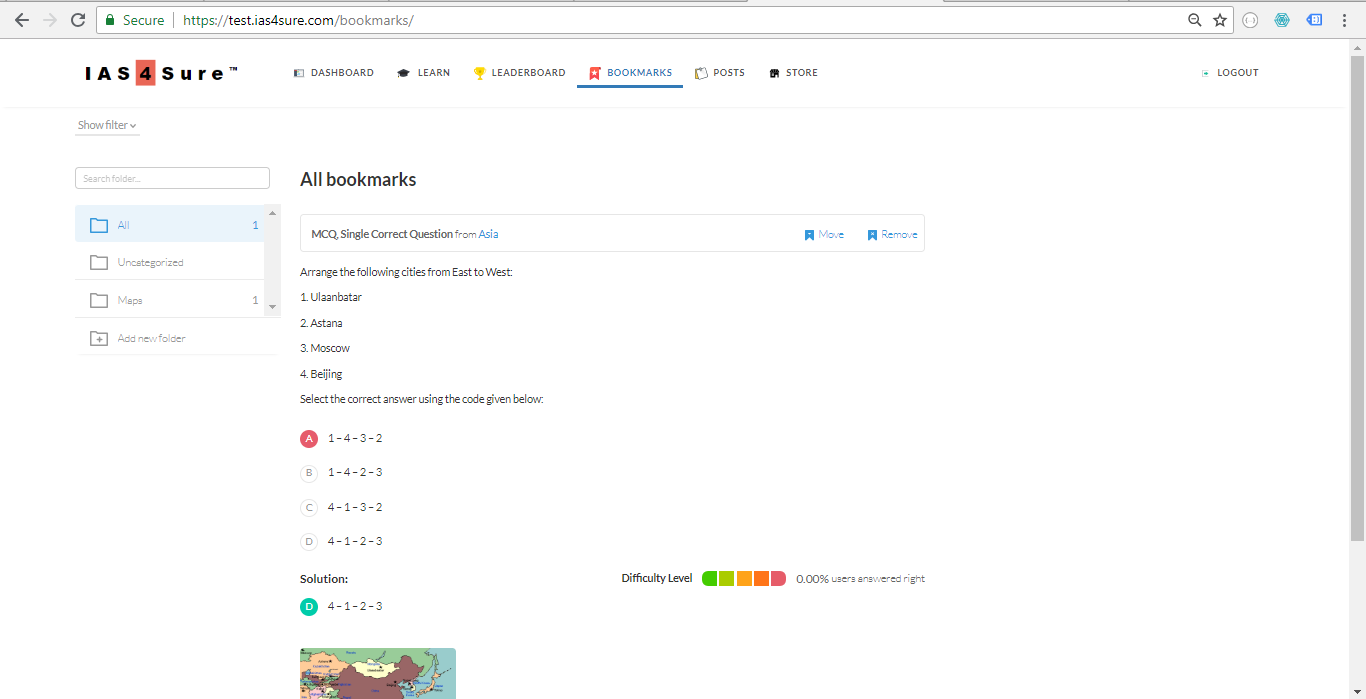Image resolution: width=1366 pixels, height=699 pixels.
Task: Click the Search folder input field
Action: pyautogui.click(x=172, y=179)
